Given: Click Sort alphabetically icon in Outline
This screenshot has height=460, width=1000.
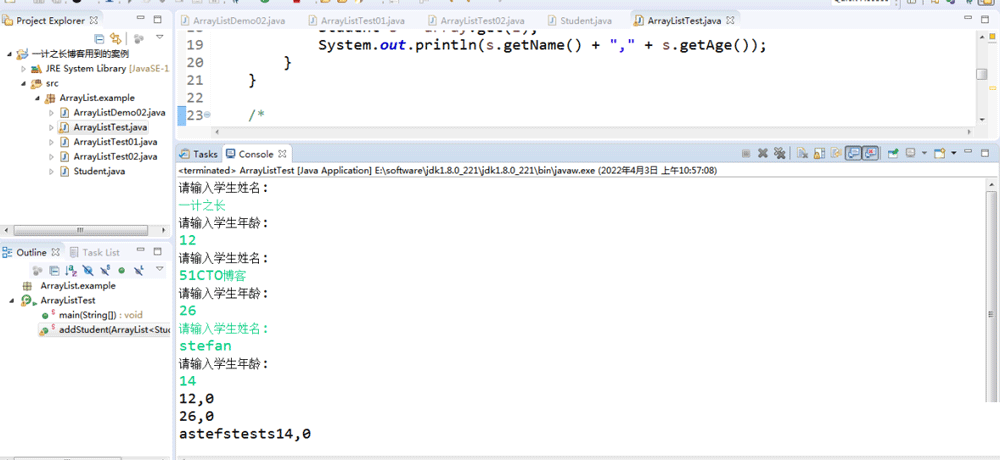Looking at the screenshot, I should click(72, 271).
